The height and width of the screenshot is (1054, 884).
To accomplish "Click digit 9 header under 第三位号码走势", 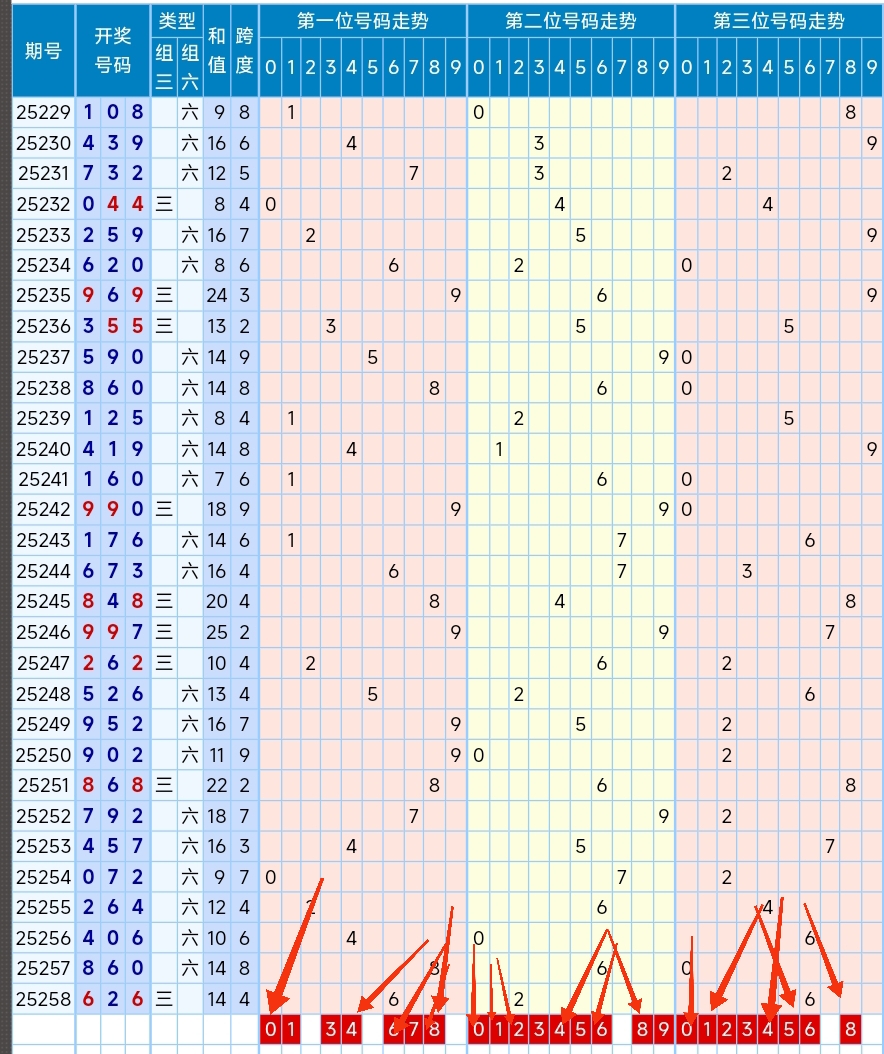I will pyautogui.click(x=872, y=67).
